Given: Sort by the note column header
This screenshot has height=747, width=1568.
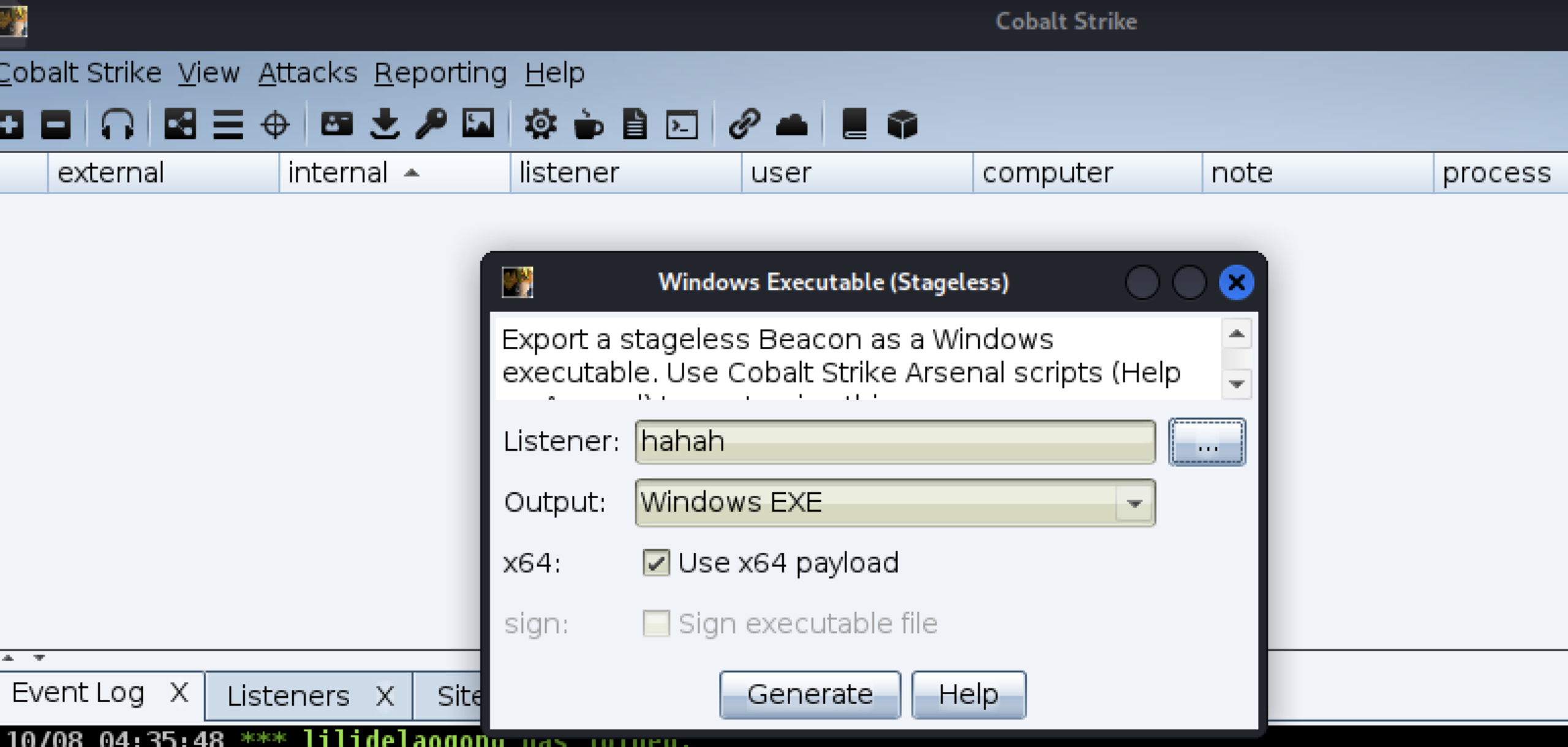Looking at the screenshot, I should (x=1318, y=173).
